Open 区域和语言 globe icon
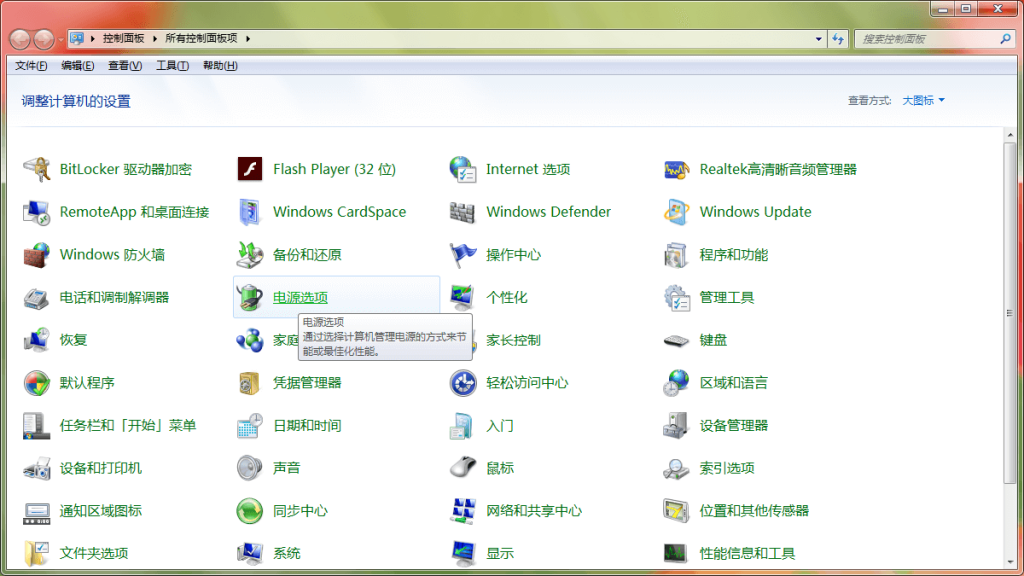This screenshot has height=576, width=1024. (x=676, y=383)
